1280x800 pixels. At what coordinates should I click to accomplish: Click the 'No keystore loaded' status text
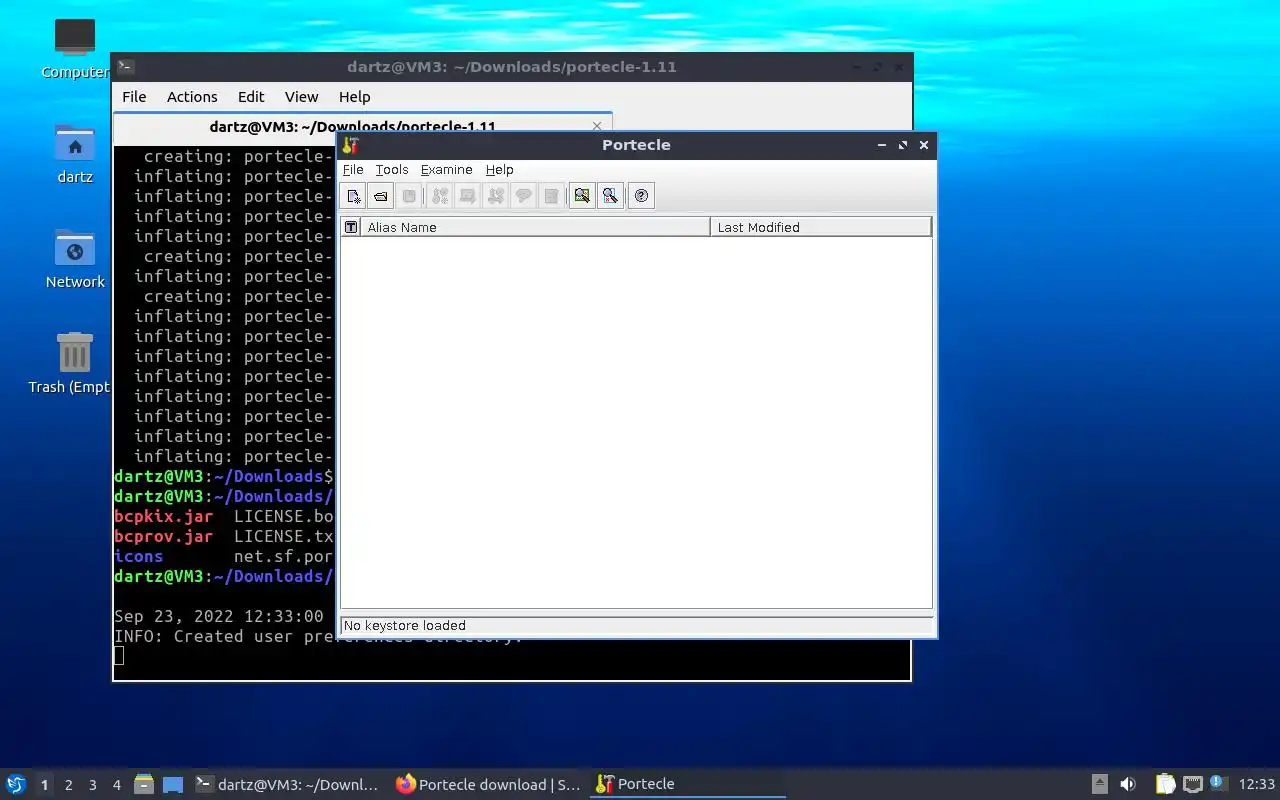[x=405, y=625]
